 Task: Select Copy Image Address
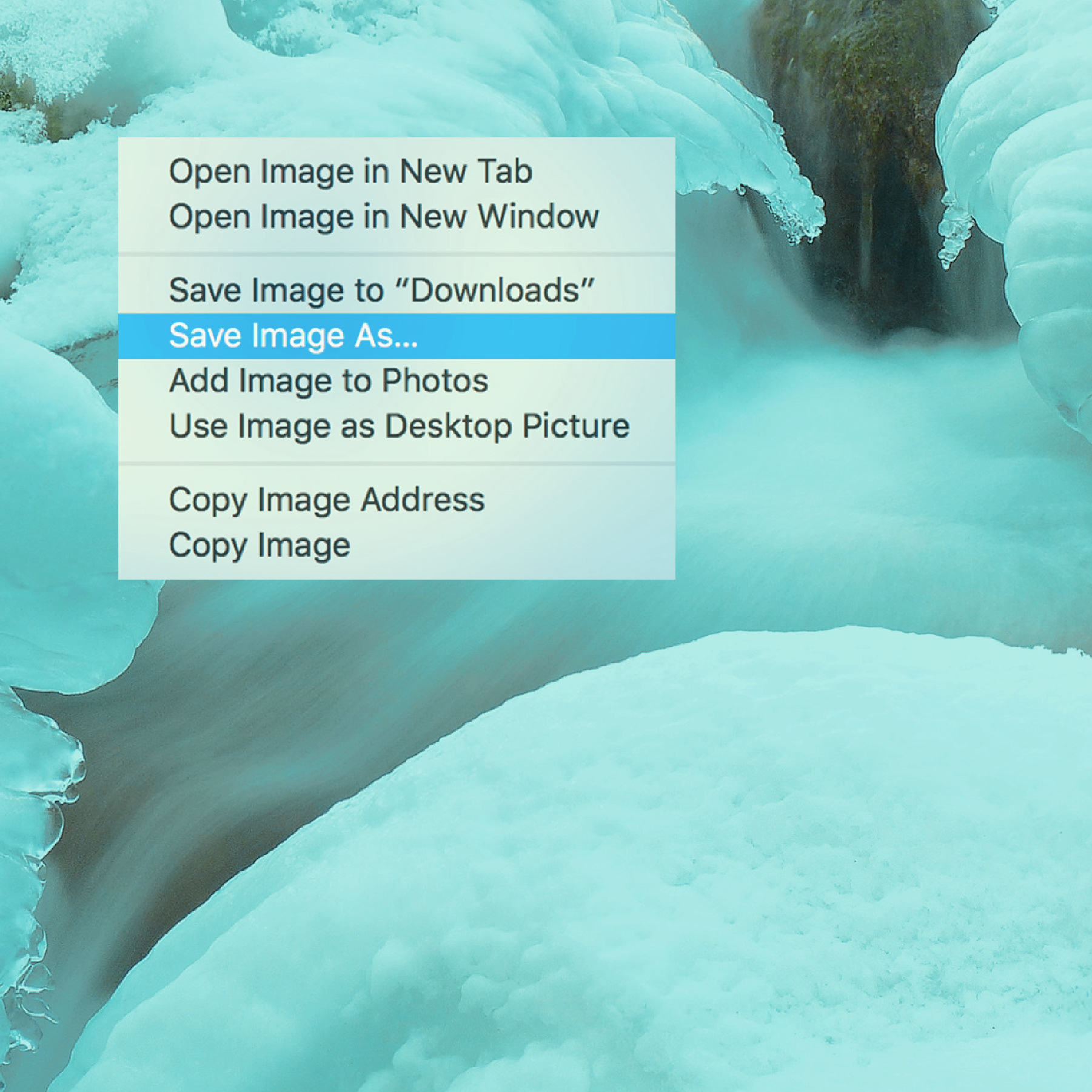[397, 500]
